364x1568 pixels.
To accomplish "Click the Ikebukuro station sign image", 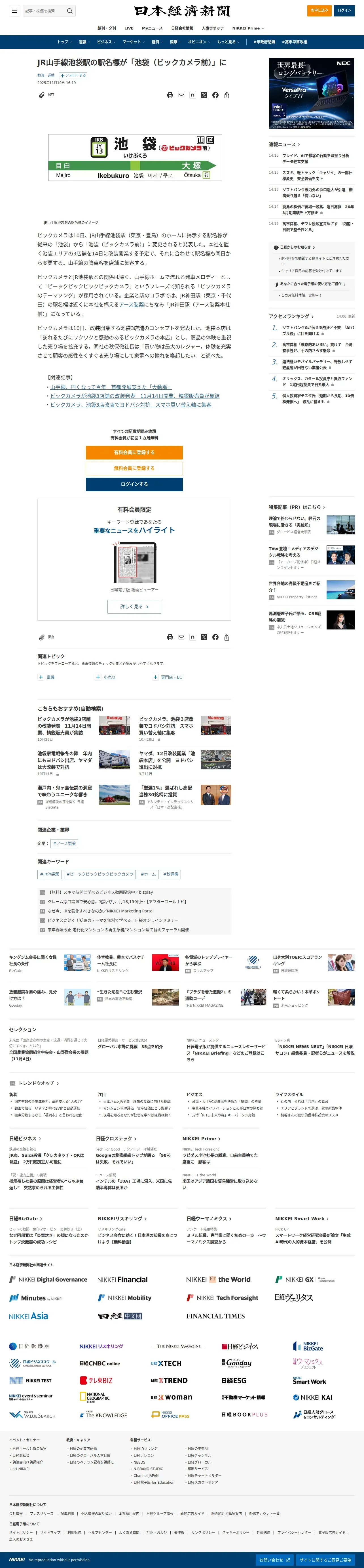I will (x=135, y=158).
